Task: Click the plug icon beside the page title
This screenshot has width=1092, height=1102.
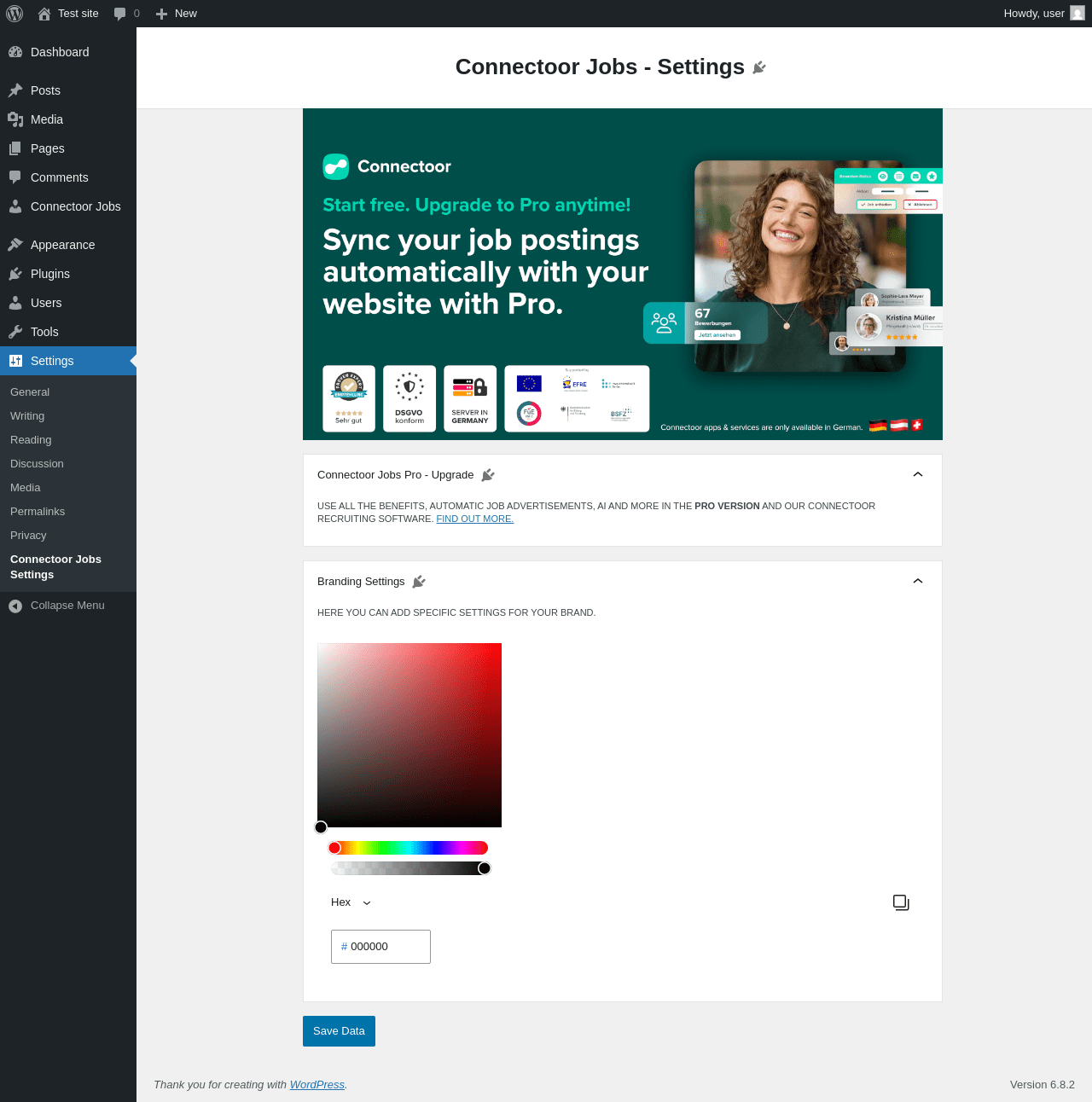Action: (x=759, y=67)
